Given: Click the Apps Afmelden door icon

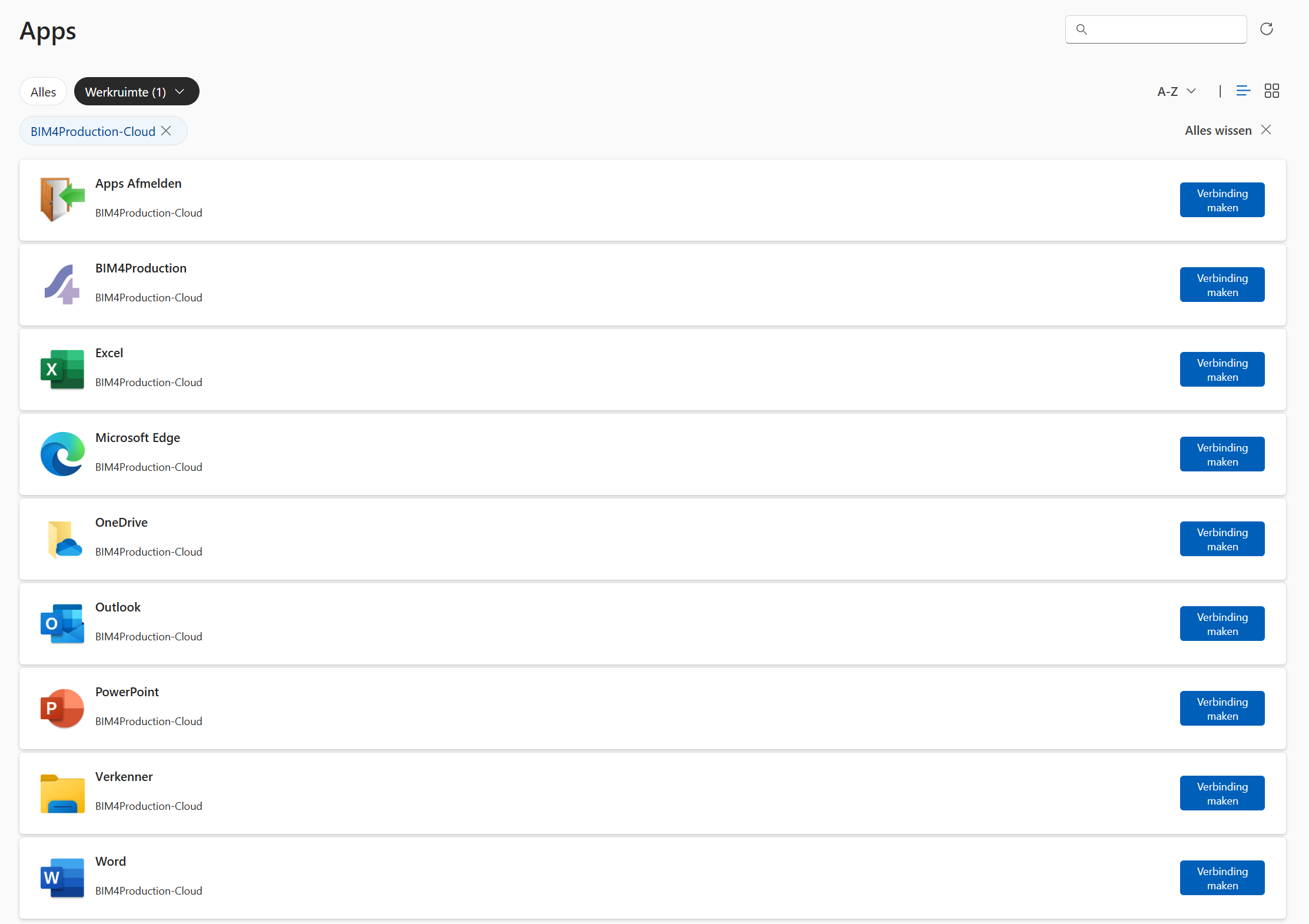Looking at the screenshot, I should tap(62, 200).
